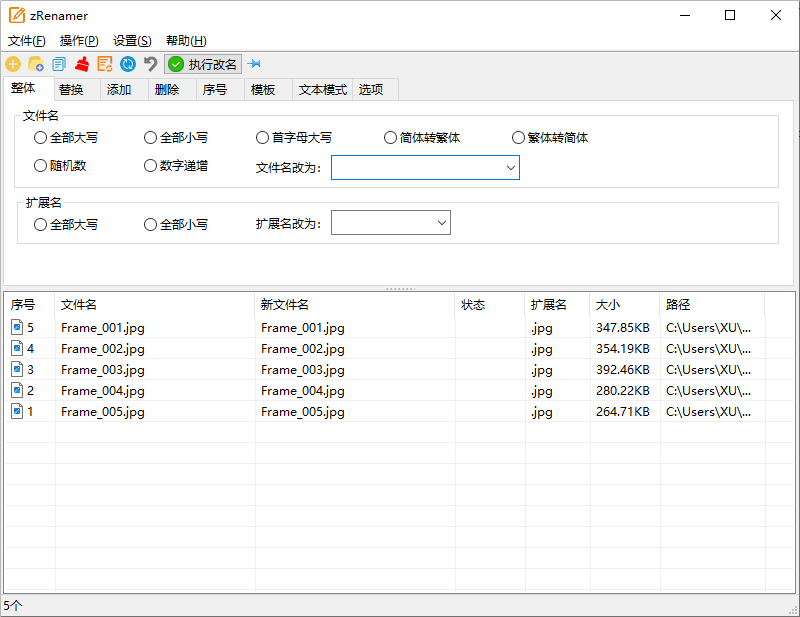Click the copy file list icon

coord(59,63)
